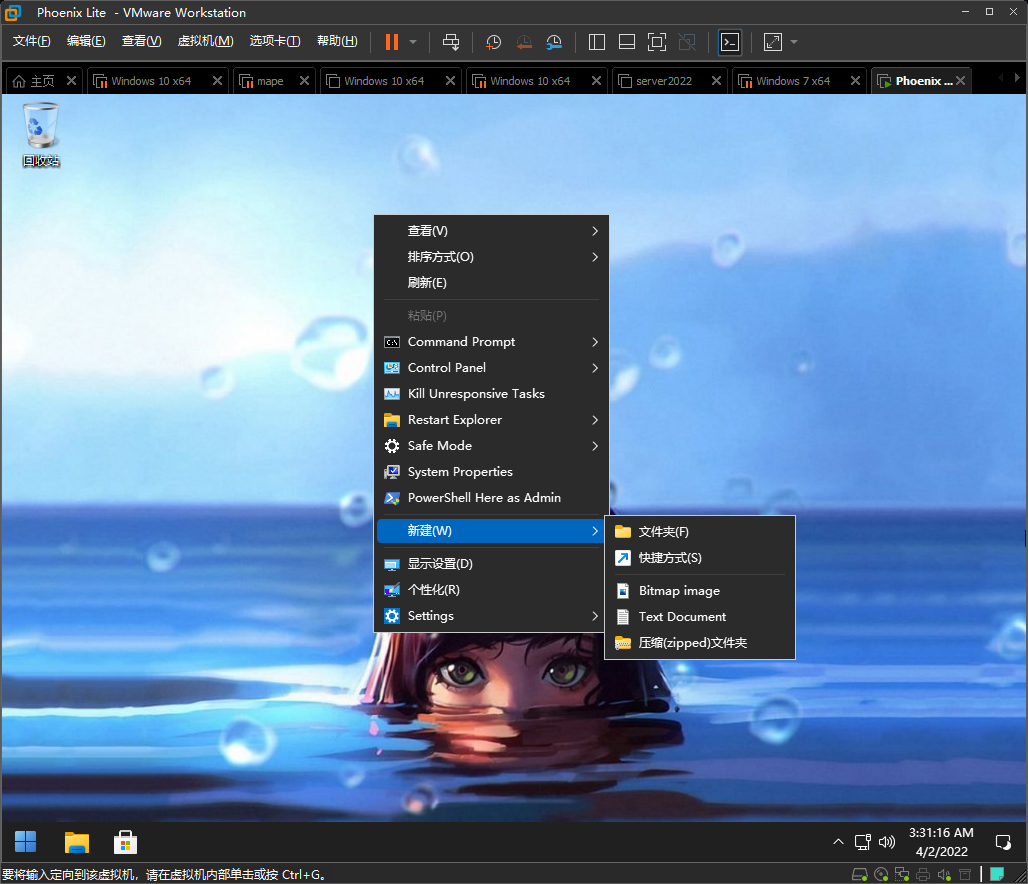The height and width of the screenshot is (884, 1028).
Task: Click the VMware pause virtual machine button
Action: pos(391,42)
